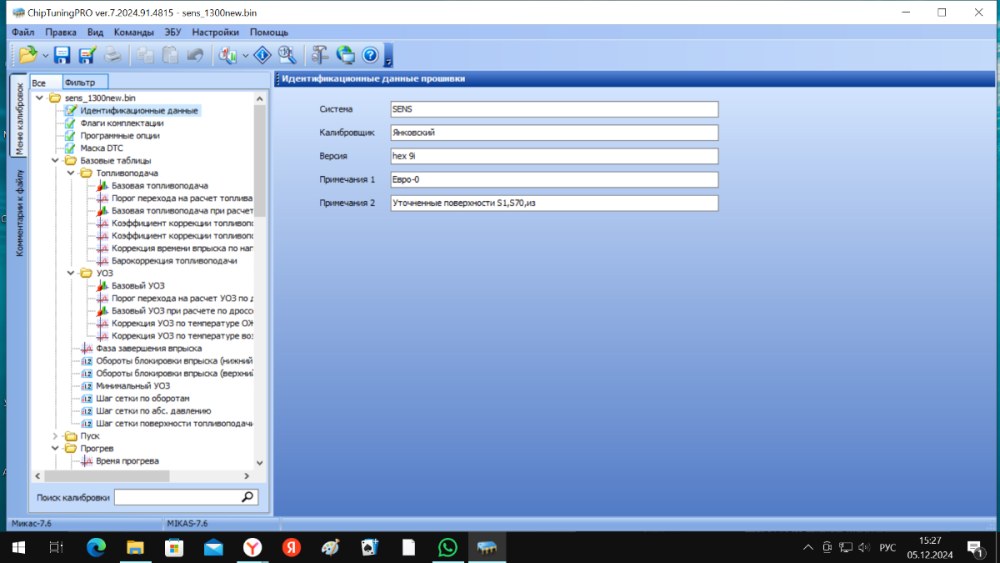The image size is (1000, 563).
Task: Select Идентификационные данные in the tree
Action: [x=139, y=110]
